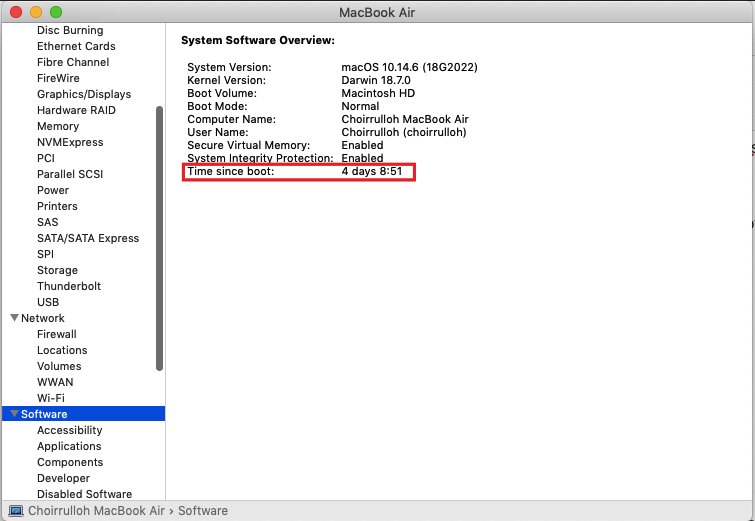The width and height of the screenshot is (755, 521).
Task: Show Memory information
Action: tap(58, 126)
